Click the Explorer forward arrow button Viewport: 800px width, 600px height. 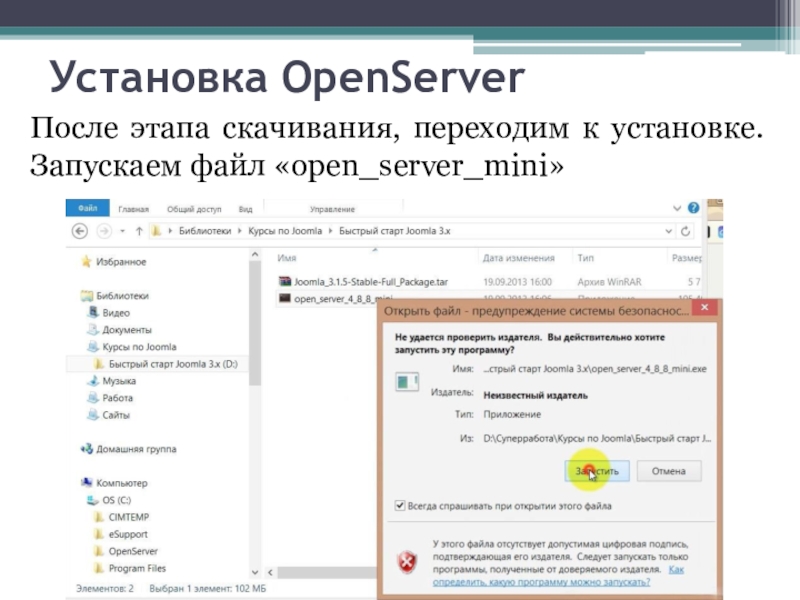(104, 231)
